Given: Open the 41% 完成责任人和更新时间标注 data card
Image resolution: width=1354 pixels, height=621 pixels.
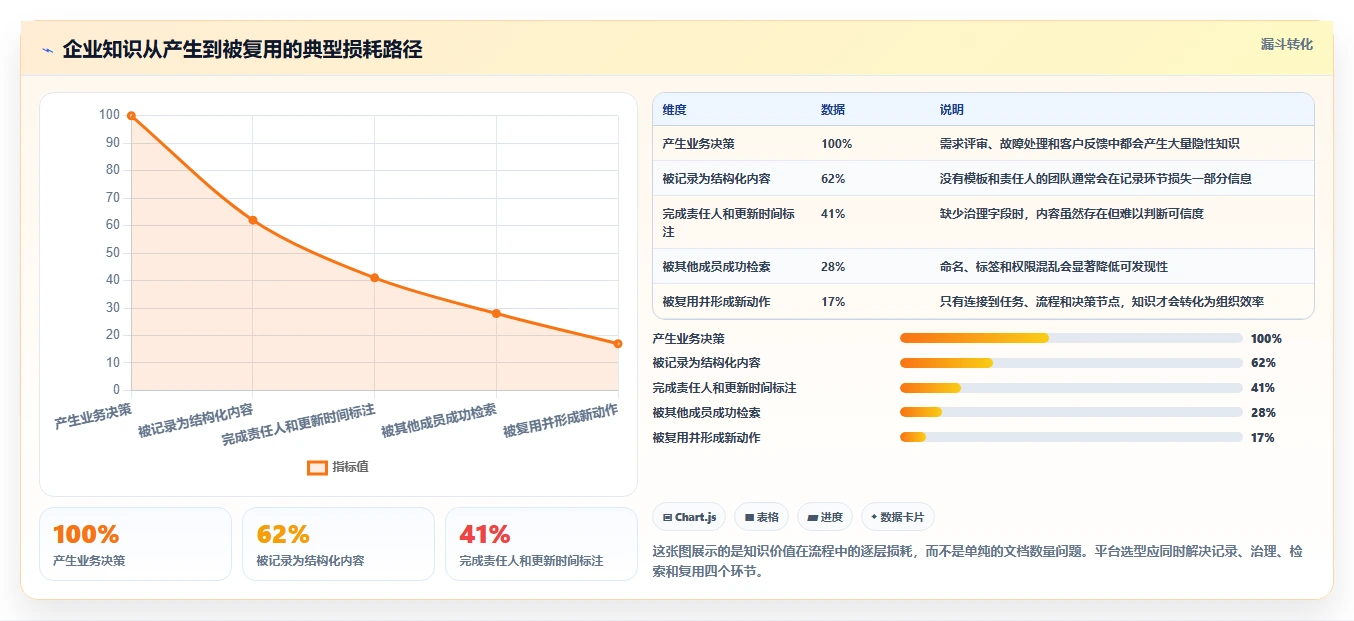Looking at the screenshot, I should pyautogui.click(x=541, y=544).
